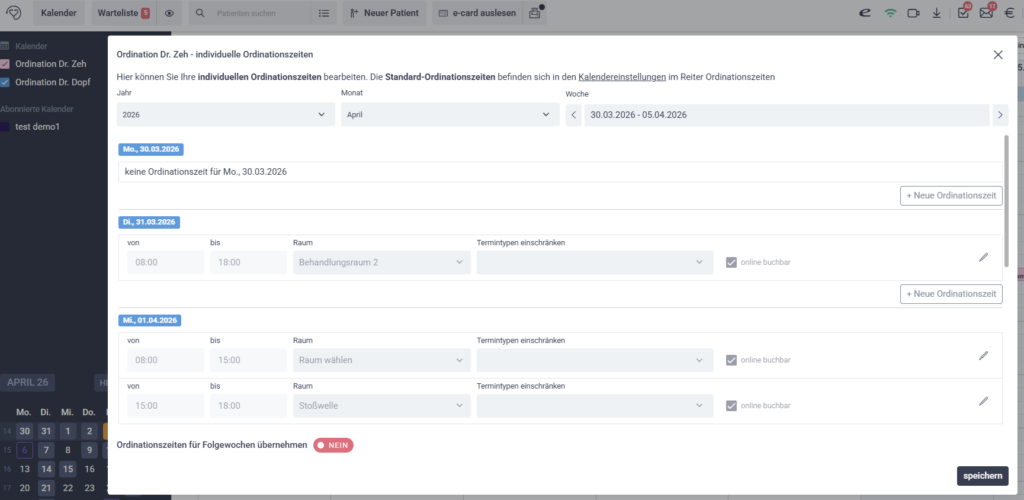The height and width of the screenshot is (500, 1024).
Task: Open the Jahr dropdown showing 2026
Action: tap(225, 115)
